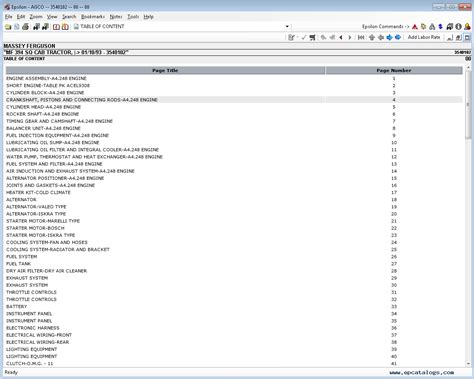Select ROCKER SHAFT-A4.248 ENGINE row
Viewport: 474px width, 379px height.
point(234,114)
